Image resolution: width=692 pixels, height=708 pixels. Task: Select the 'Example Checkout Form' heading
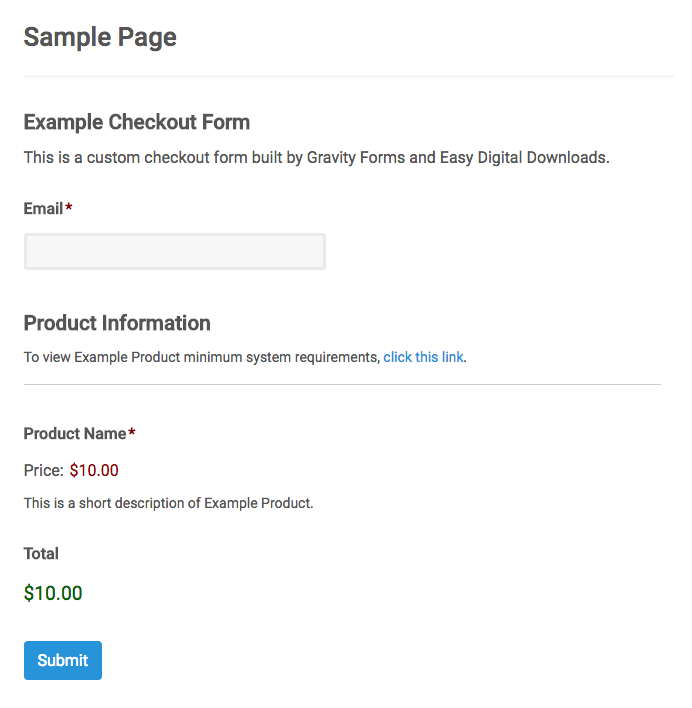[x=137, y=122]
